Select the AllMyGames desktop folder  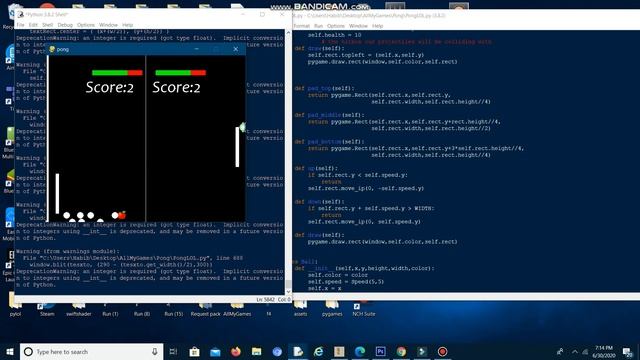[237, 309]
